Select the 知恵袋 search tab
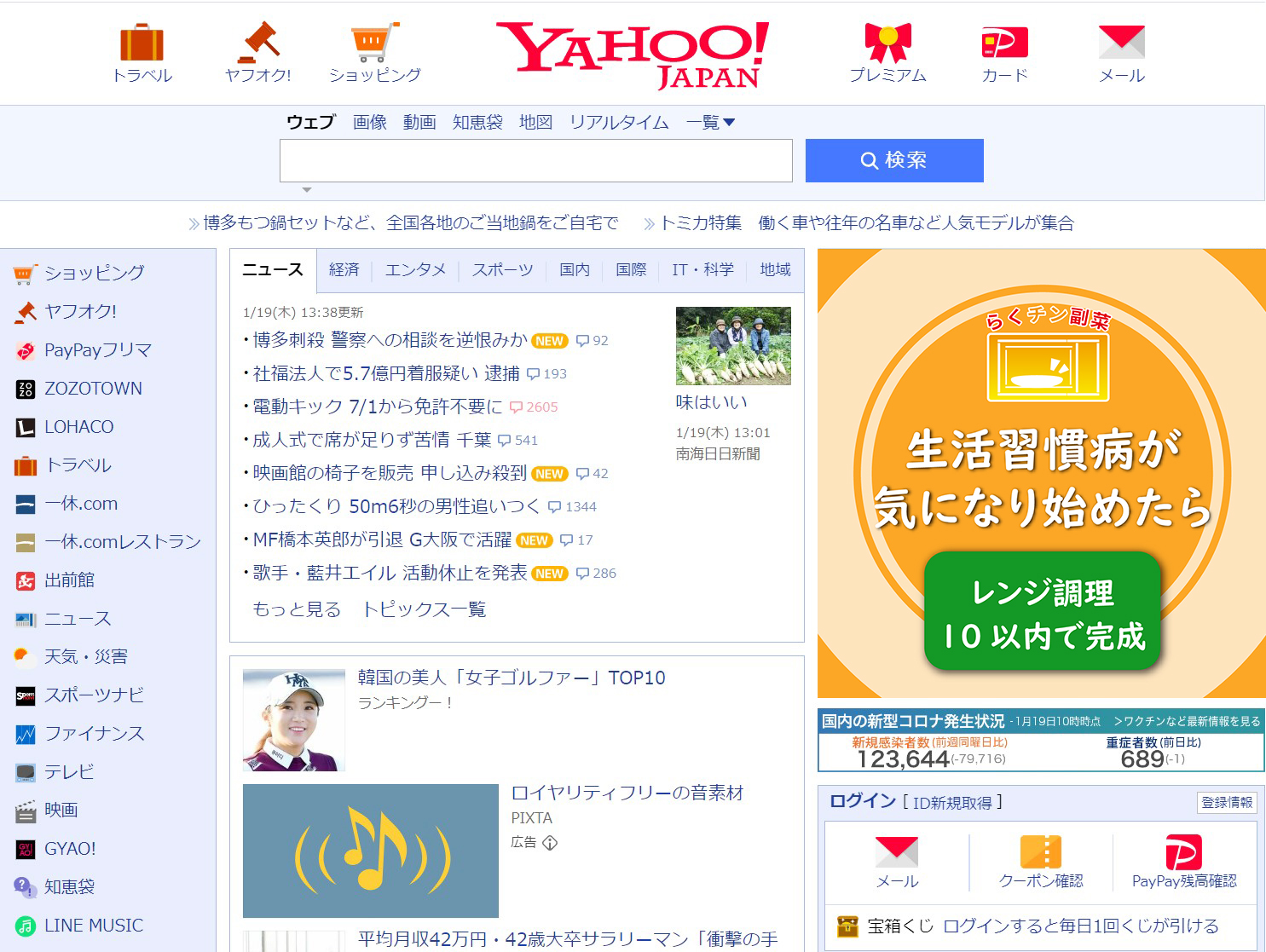Screen dimensions: 1266x952 (477, 123)
